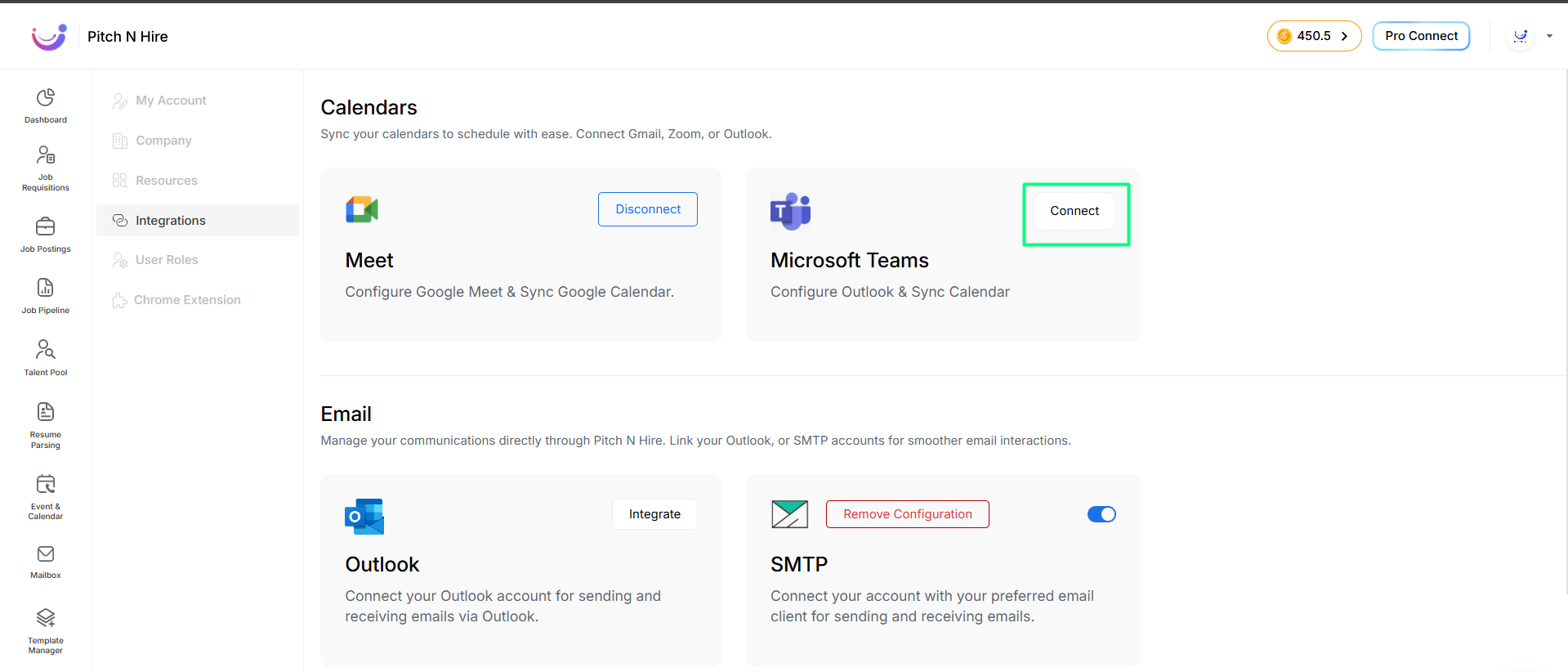Viewport: 1568px width, 672px height.
Task: Go to Job Postings
Action: pos(46,235)
